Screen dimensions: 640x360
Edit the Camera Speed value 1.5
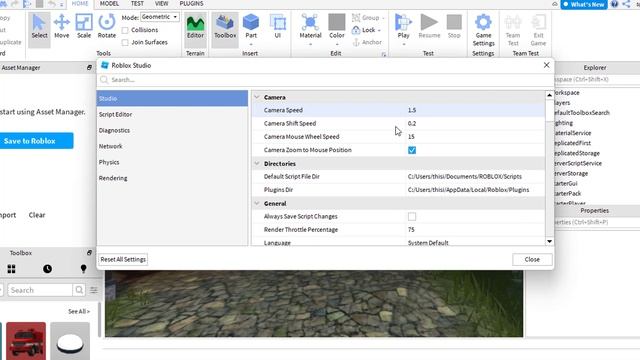476,110
